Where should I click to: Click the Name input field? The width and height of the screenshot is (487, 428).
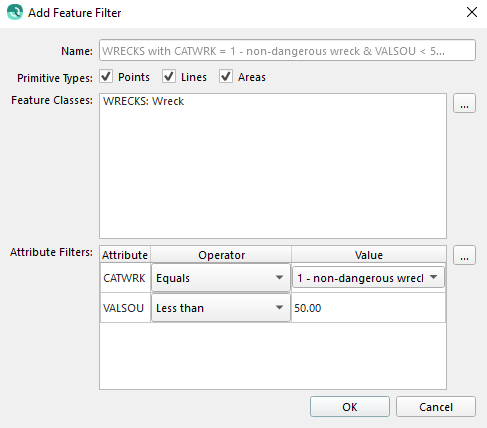tap(287, 51)
